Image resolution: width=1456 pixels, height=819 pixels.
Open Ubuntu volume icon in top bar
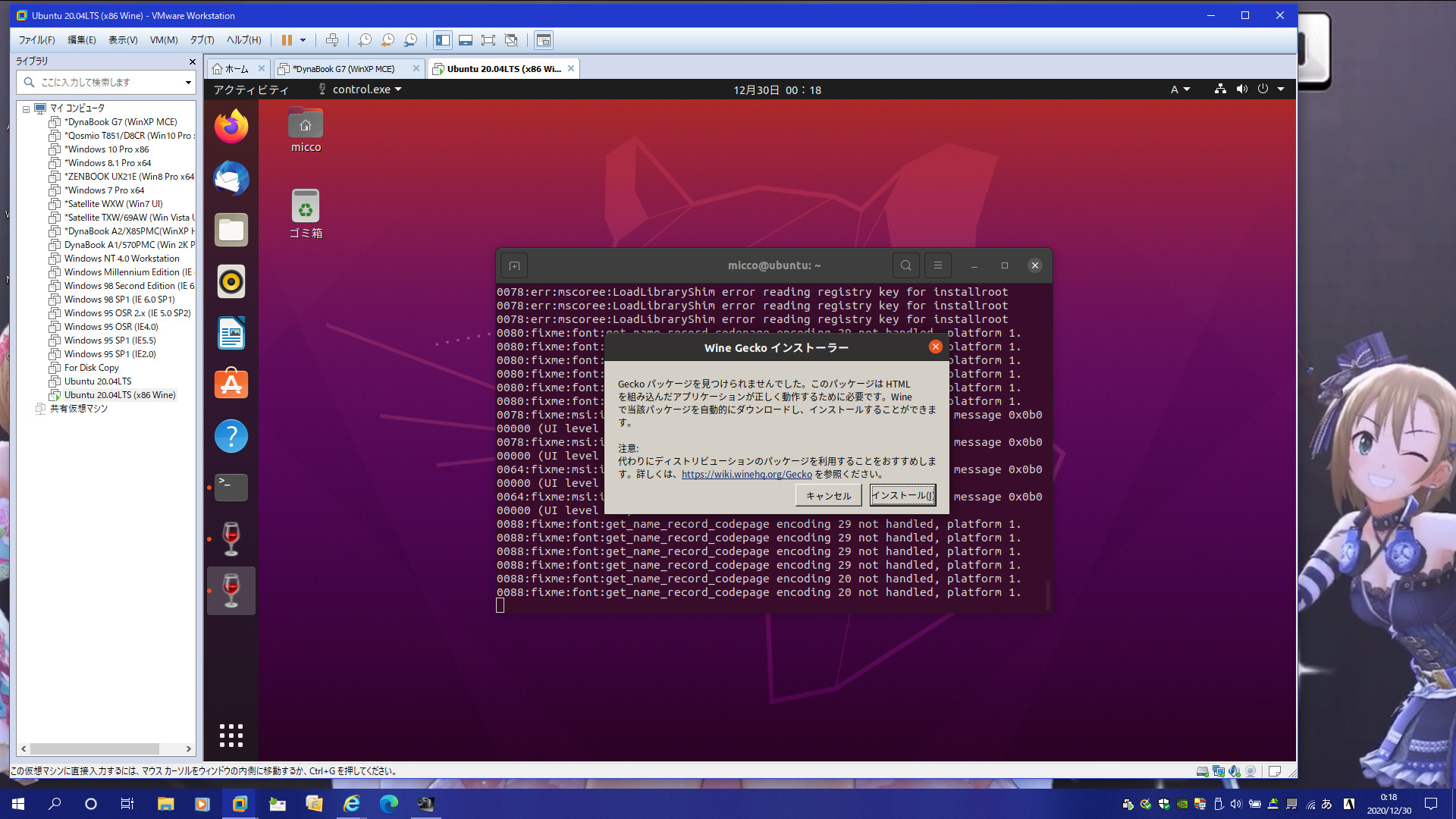pos(1241,89)
